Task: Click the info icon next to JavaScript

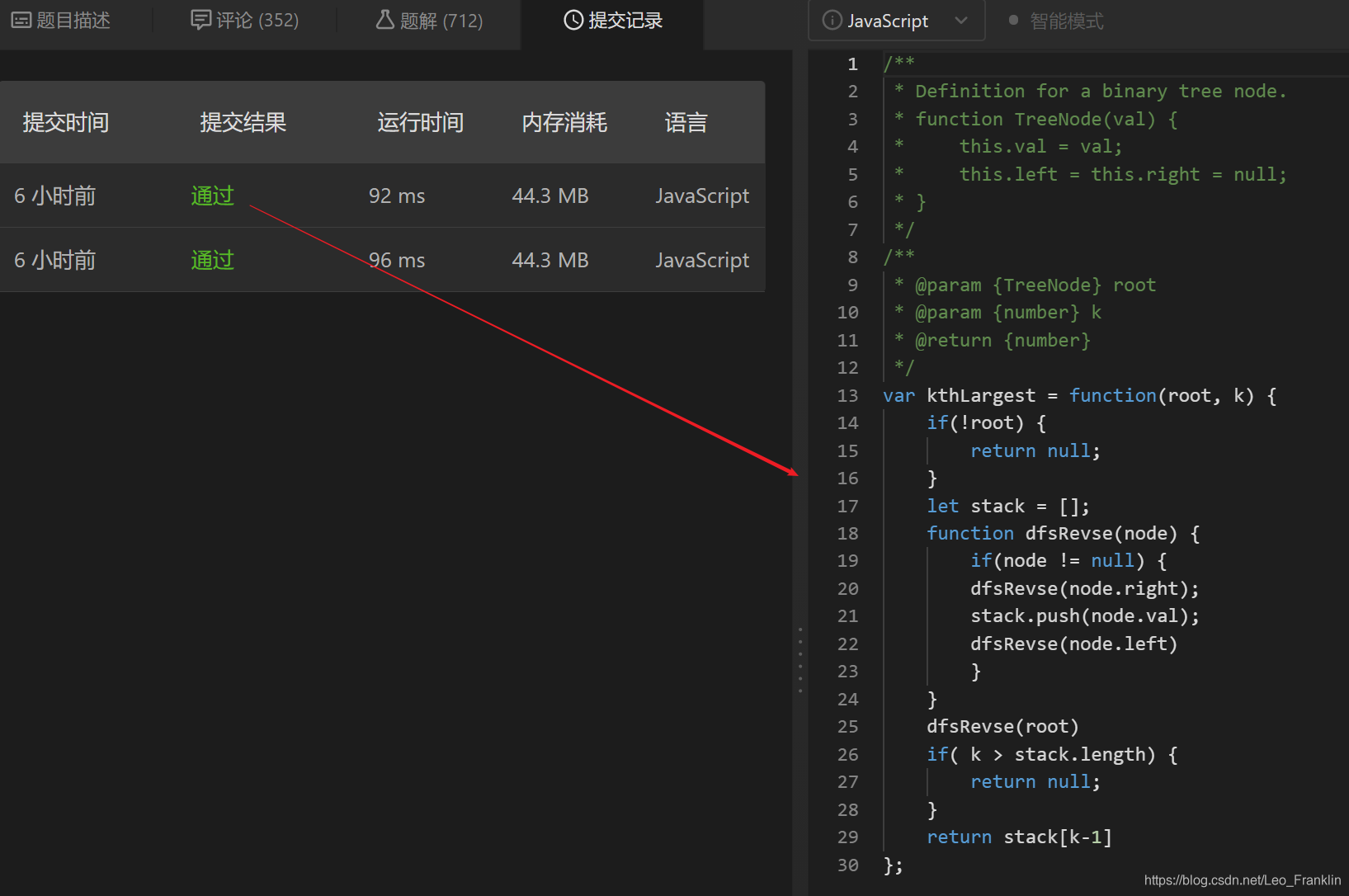Action: pyautogui.click(x=833, y=20)
